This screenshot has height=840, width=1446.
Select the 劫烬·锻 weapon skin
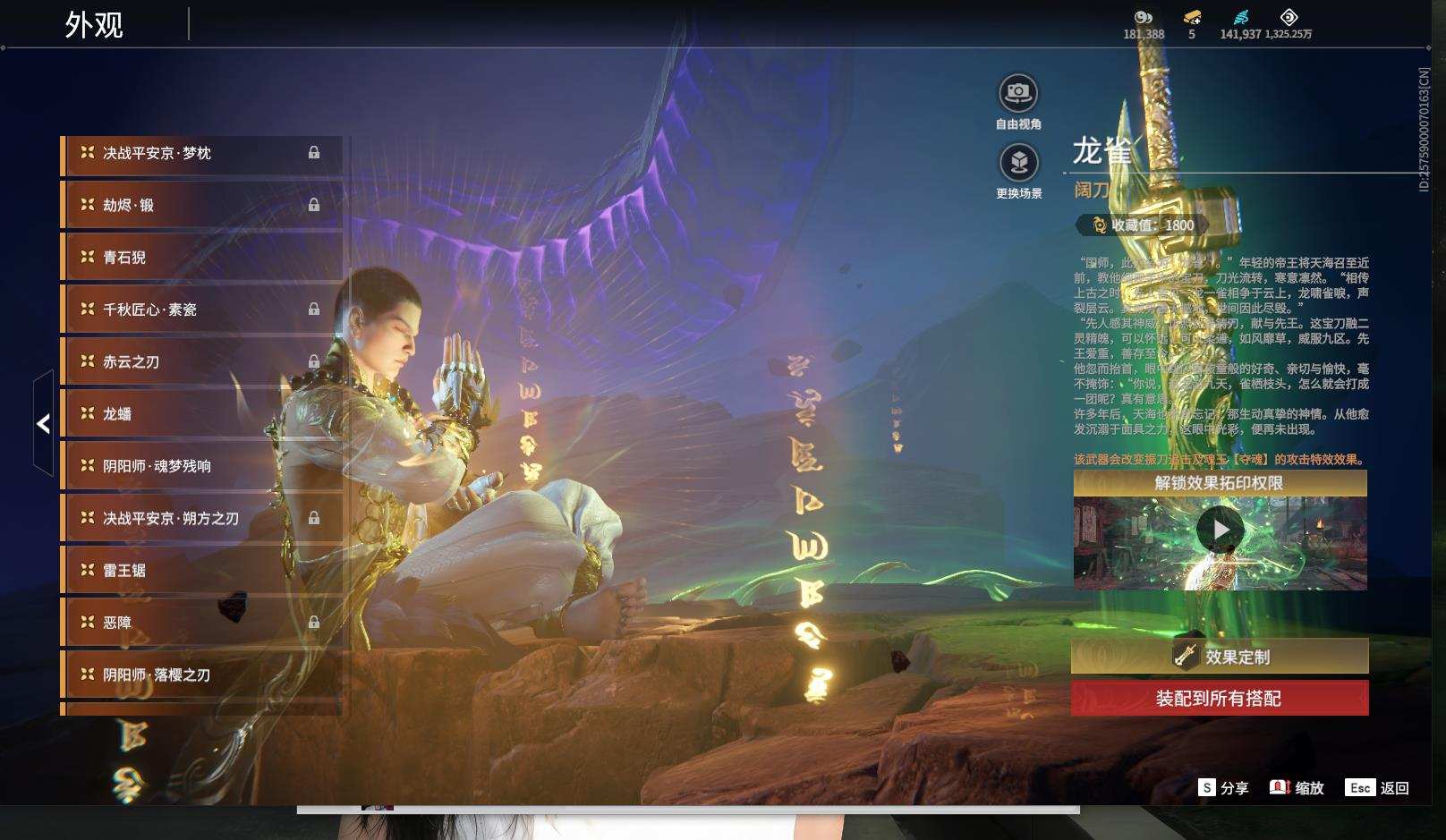pyautogui.click(x=201, y=206)
